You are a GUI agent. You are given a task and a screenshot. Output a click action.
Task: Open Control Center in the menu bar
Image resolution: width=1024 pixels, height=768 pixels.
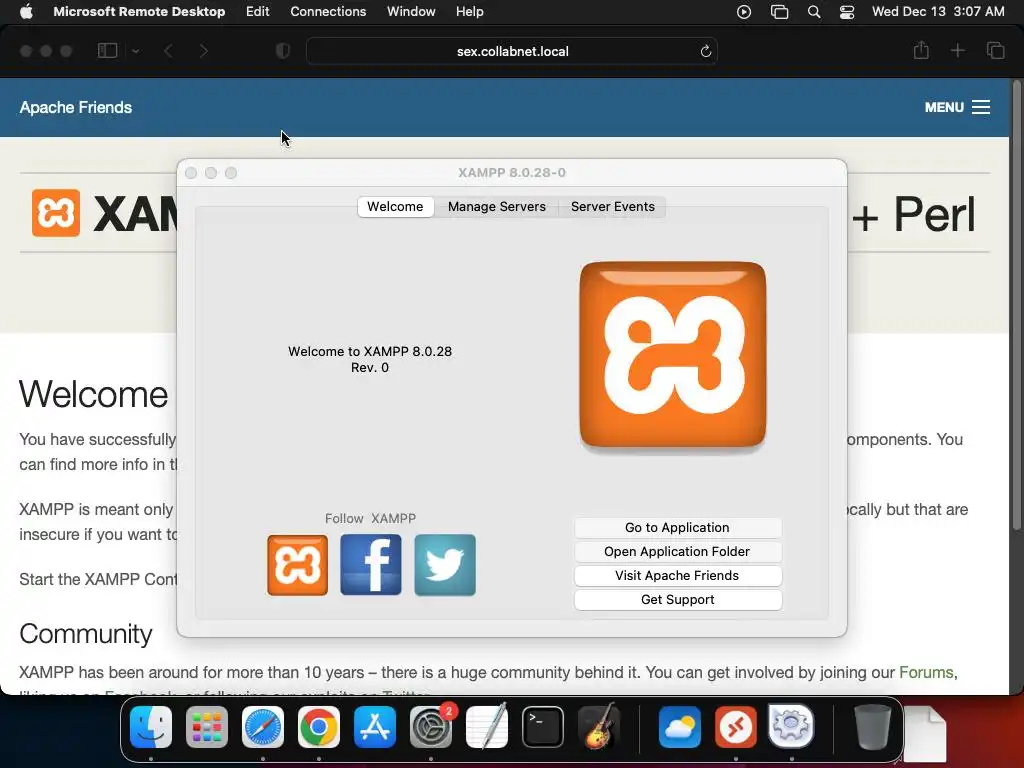point(847,12)
